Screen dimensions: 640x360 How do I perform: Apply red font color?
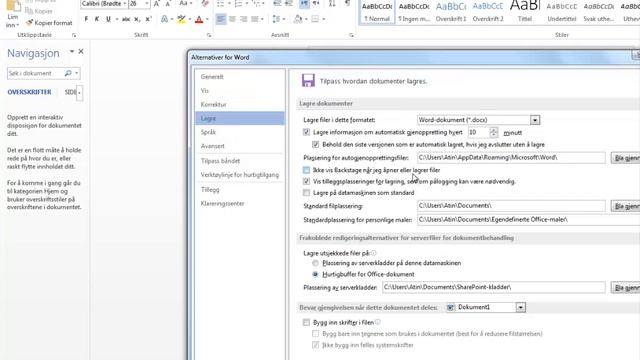[199, 19]
